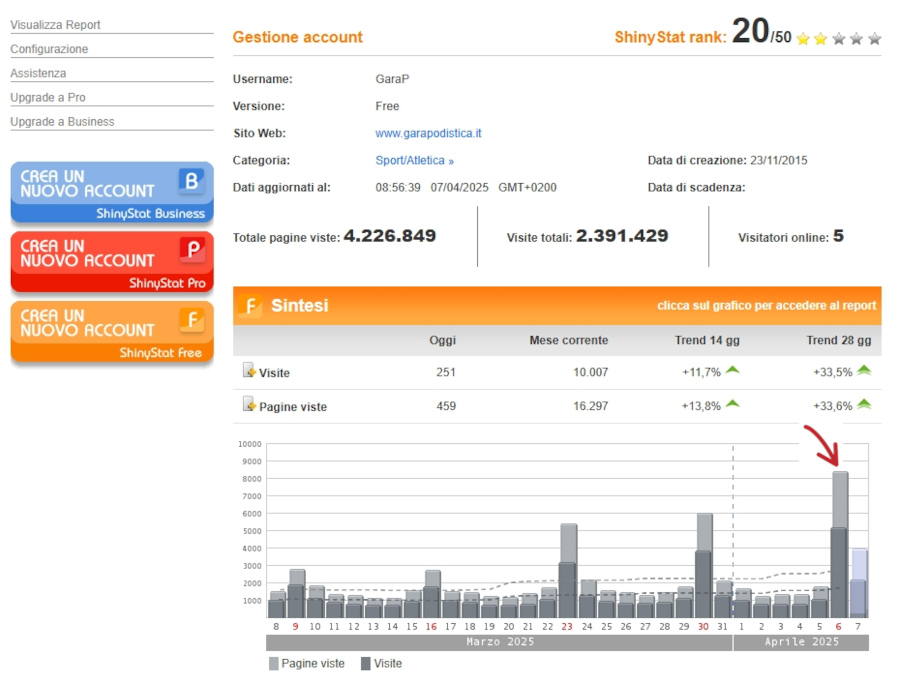The width and height of the screenshot is (918, 683).
Task: Create a new ShinyStat Business account
Action: [x=112, y=193]
